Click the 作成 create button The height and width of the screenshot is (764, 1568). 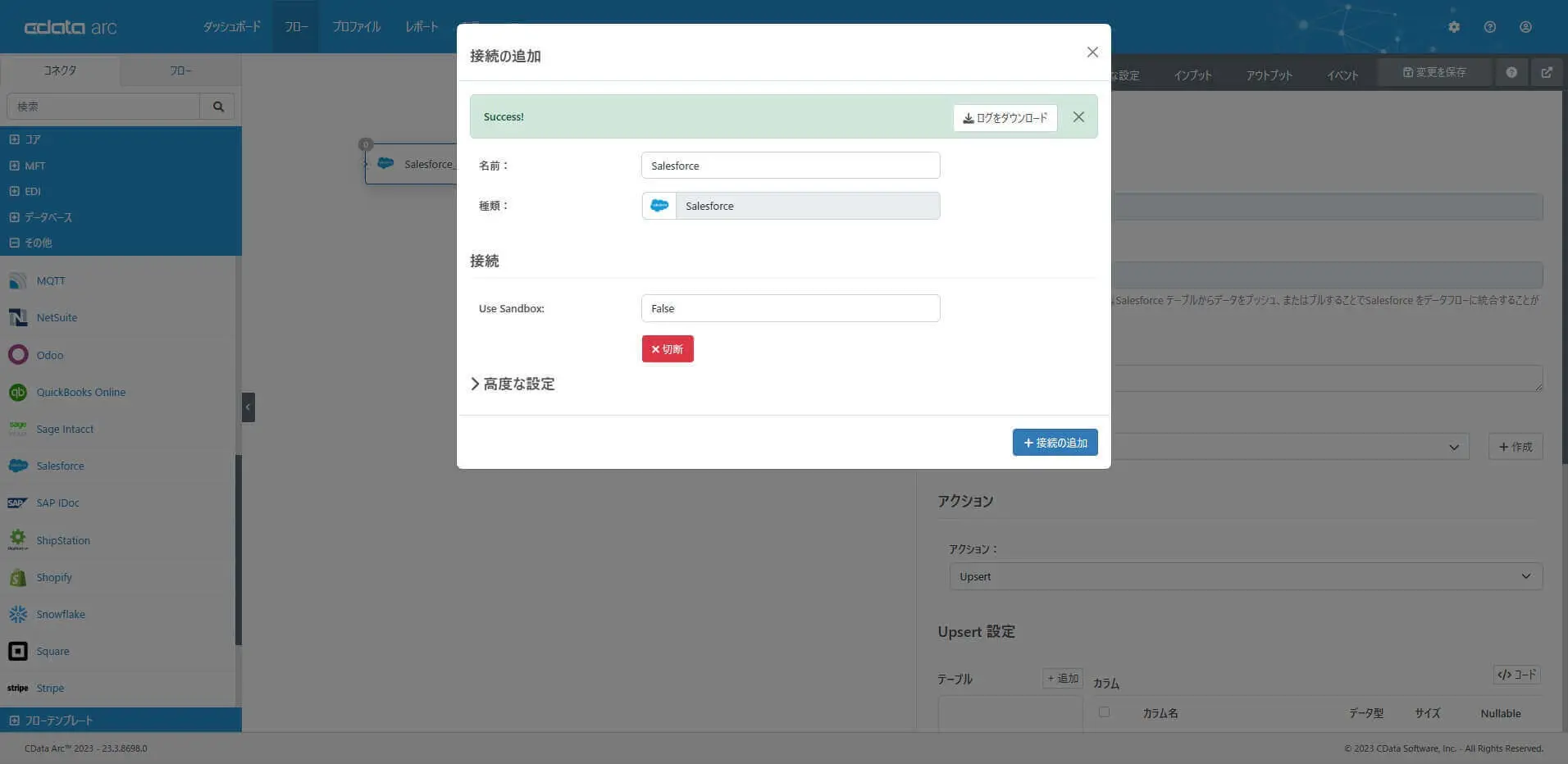coord(1516,447)
